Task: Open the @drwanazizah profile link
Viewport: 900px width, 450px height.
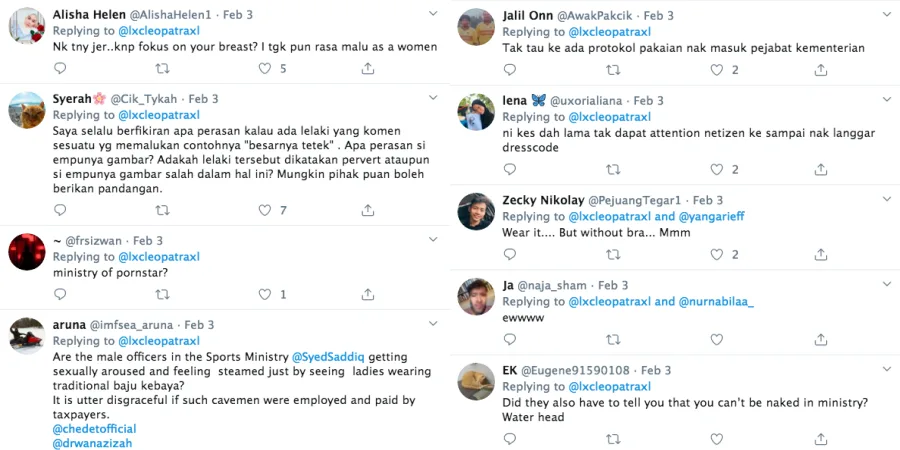Action: point(92,442)
